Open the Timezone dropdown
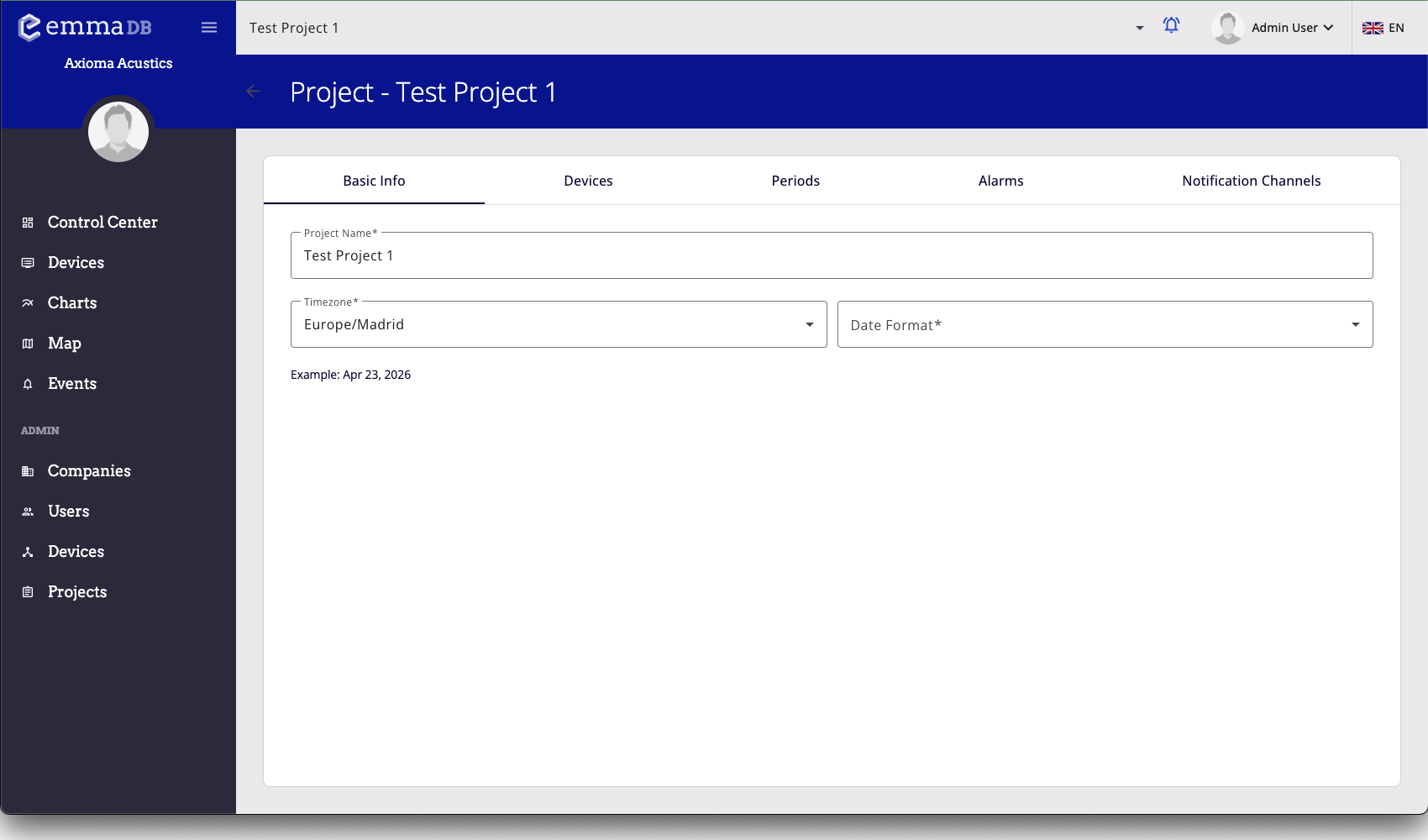This screenshot has height=840, width=1428. coord(808,324)
